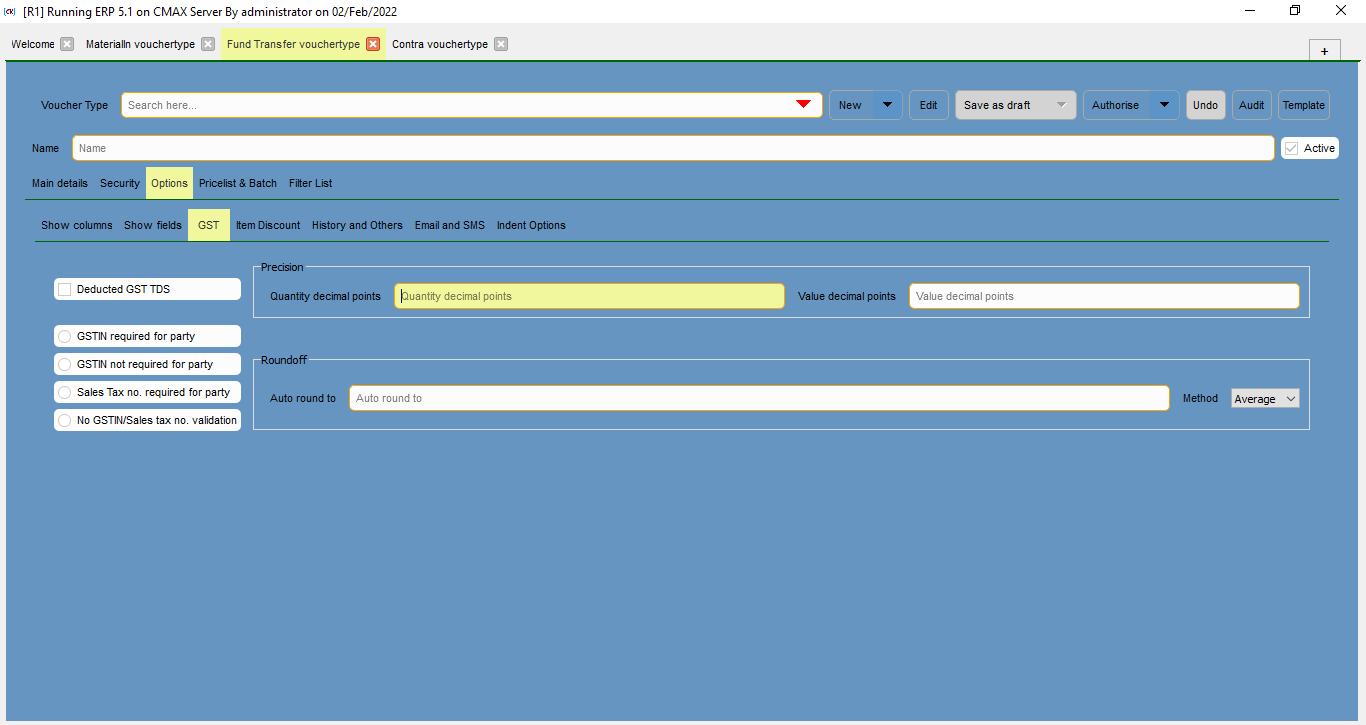Image resolution: width=1366 pixels, height=725 pixels.
Task: Open the Options tab
Action: [170, 183]
